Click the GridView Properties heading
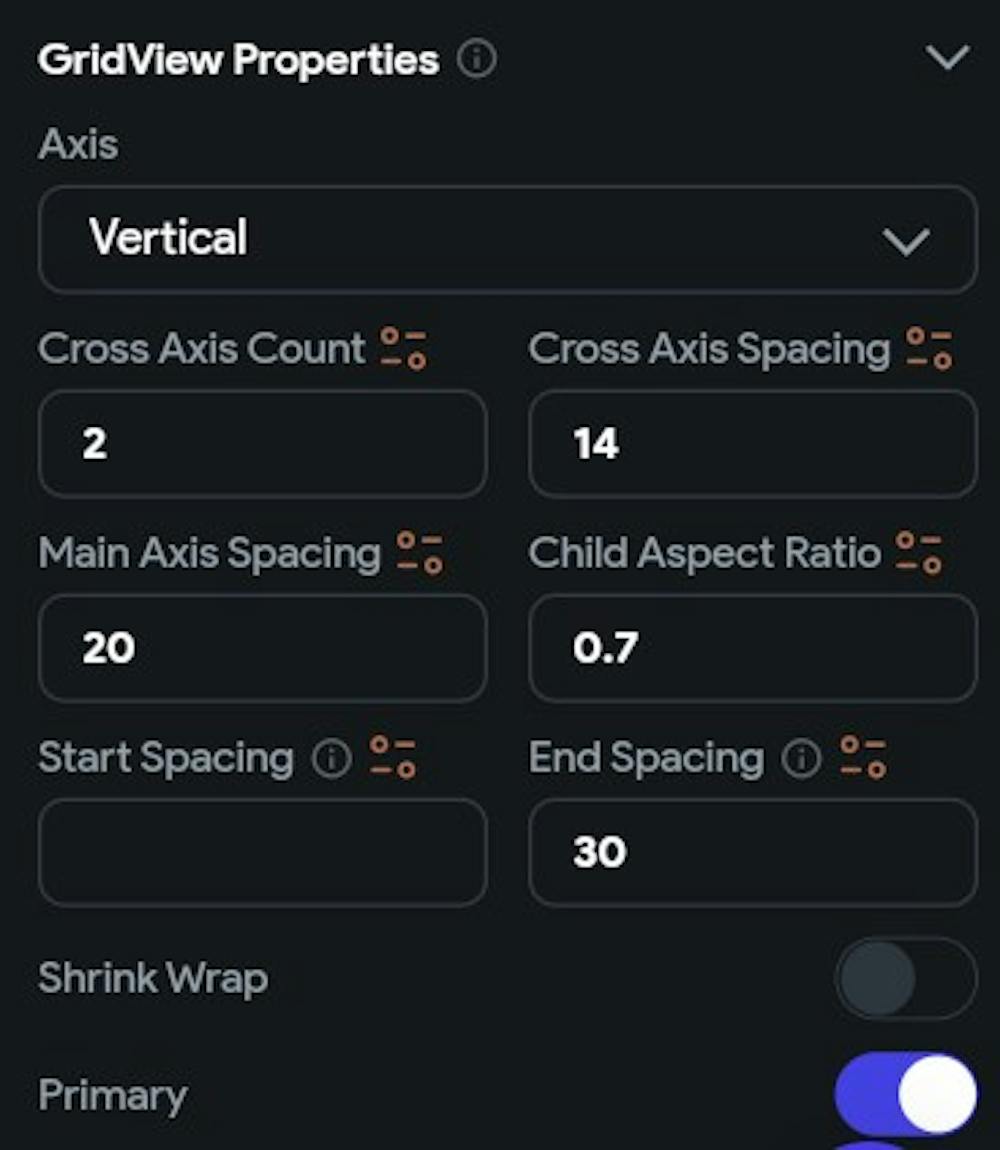Viewport: 1000px width, 1150px height. pos(238,60)
